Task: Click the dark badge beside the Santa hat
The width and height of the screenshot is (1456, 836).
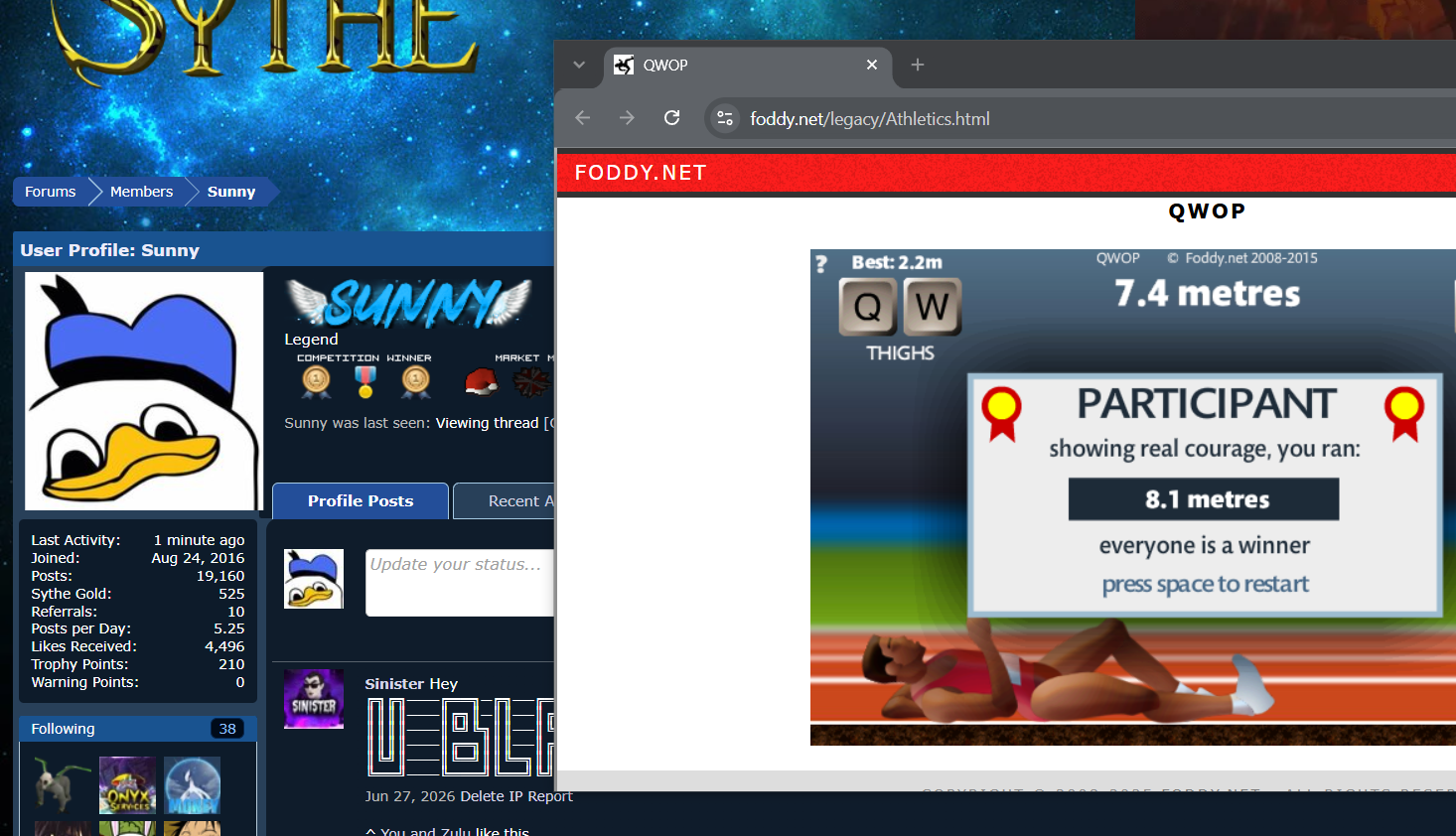Action: click(531, 381)
